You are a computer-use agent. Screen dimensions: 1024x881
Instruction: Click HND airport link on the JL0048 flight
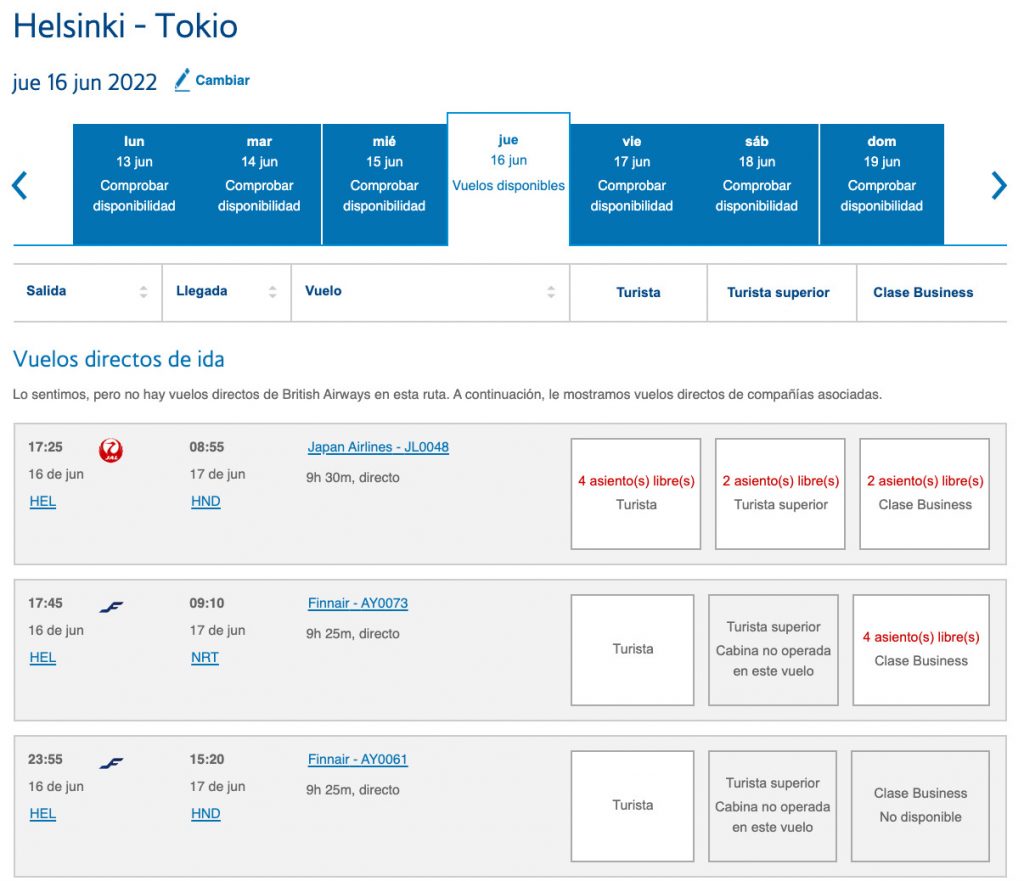(x=206, y=502)
